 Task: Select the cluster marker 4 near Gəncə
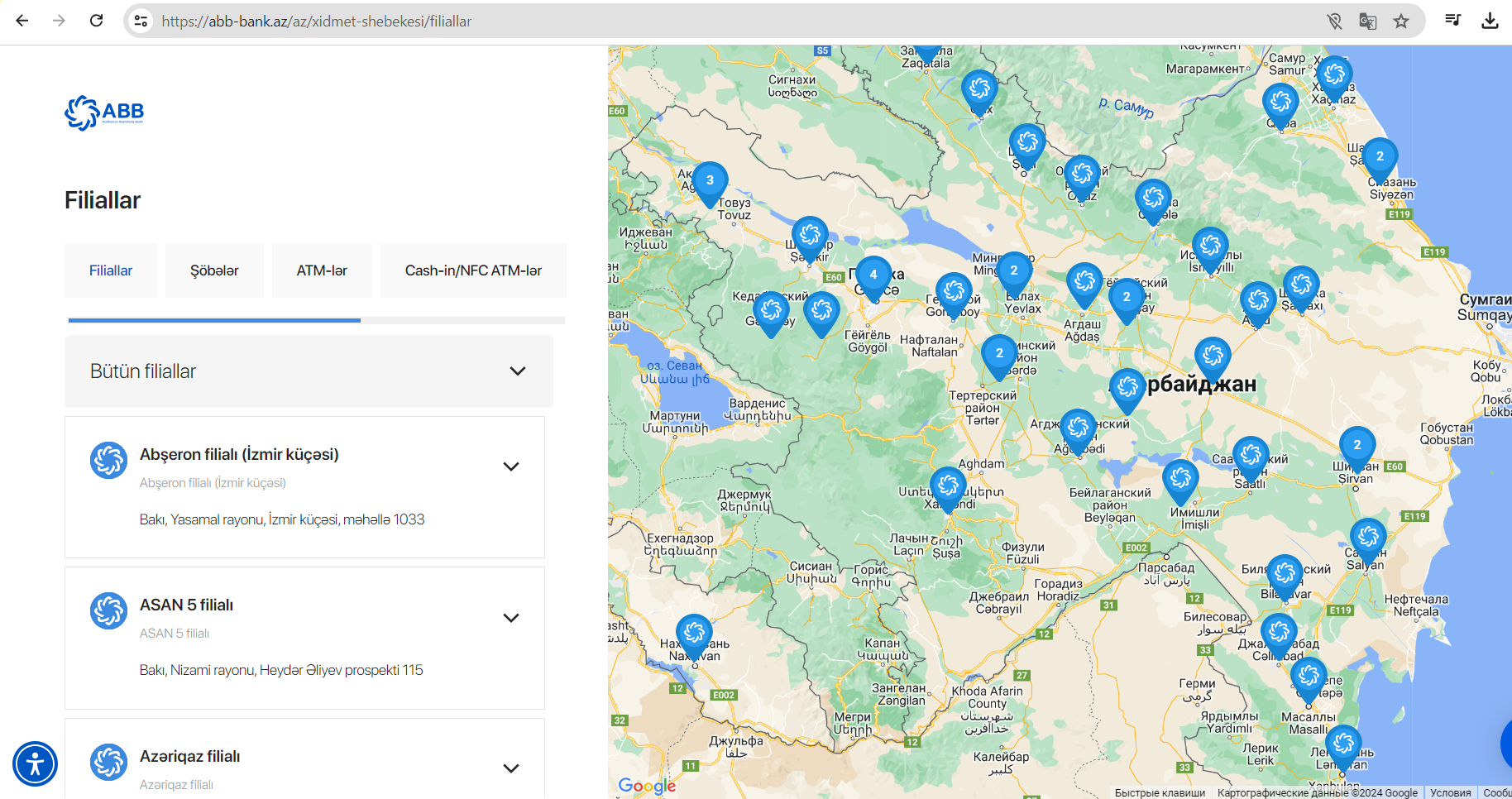(x=873, y=278)
